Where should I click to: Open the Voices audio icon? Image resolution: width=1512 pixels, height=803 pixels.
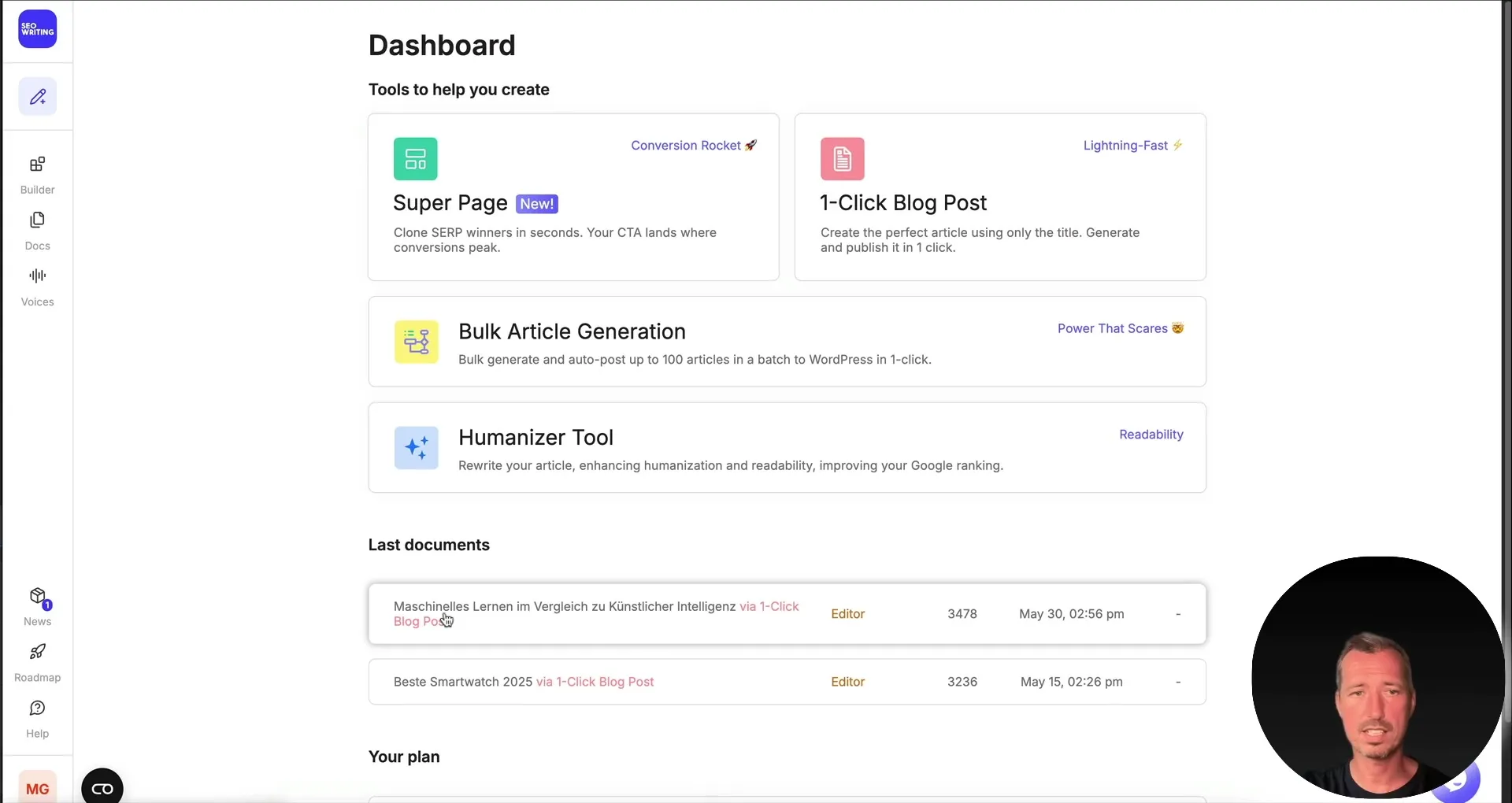click(36, 276)
